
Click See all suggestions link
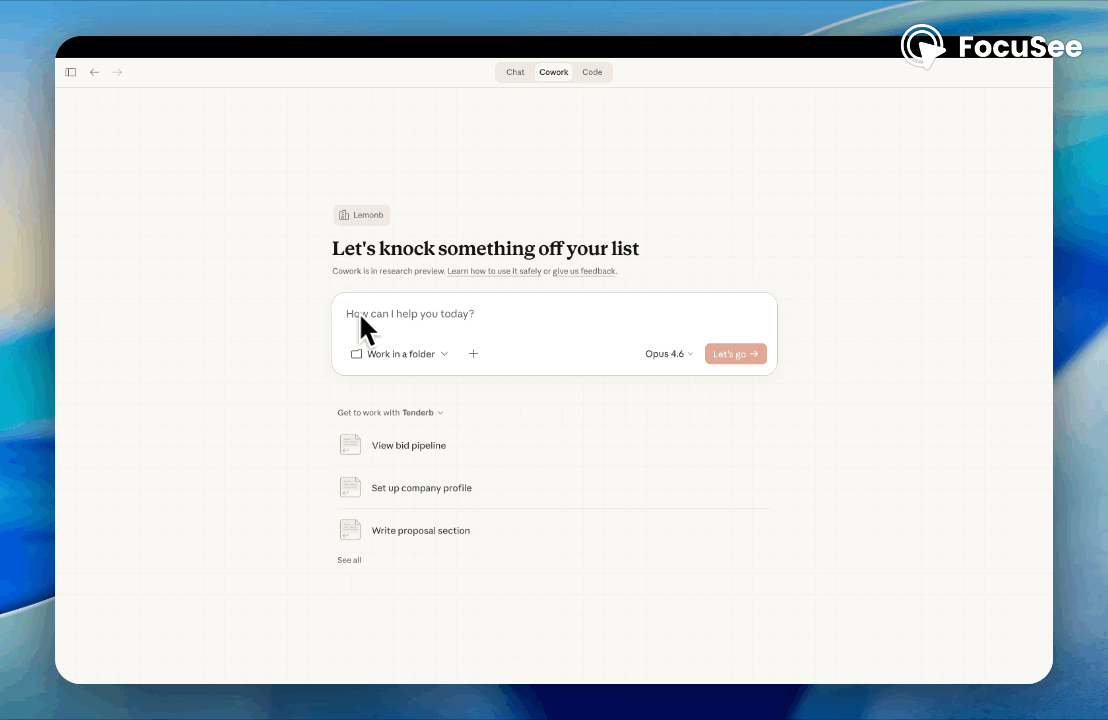[x=349, y=560]
